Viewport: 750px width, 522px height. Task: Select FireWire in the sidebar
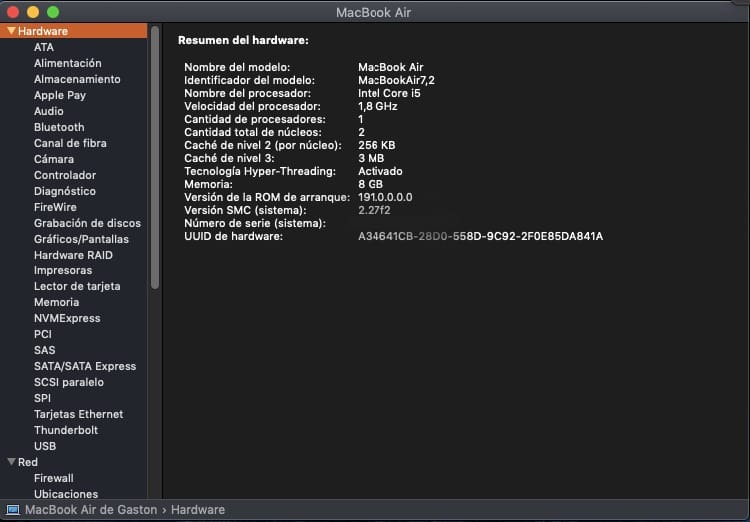pos(55,207)
